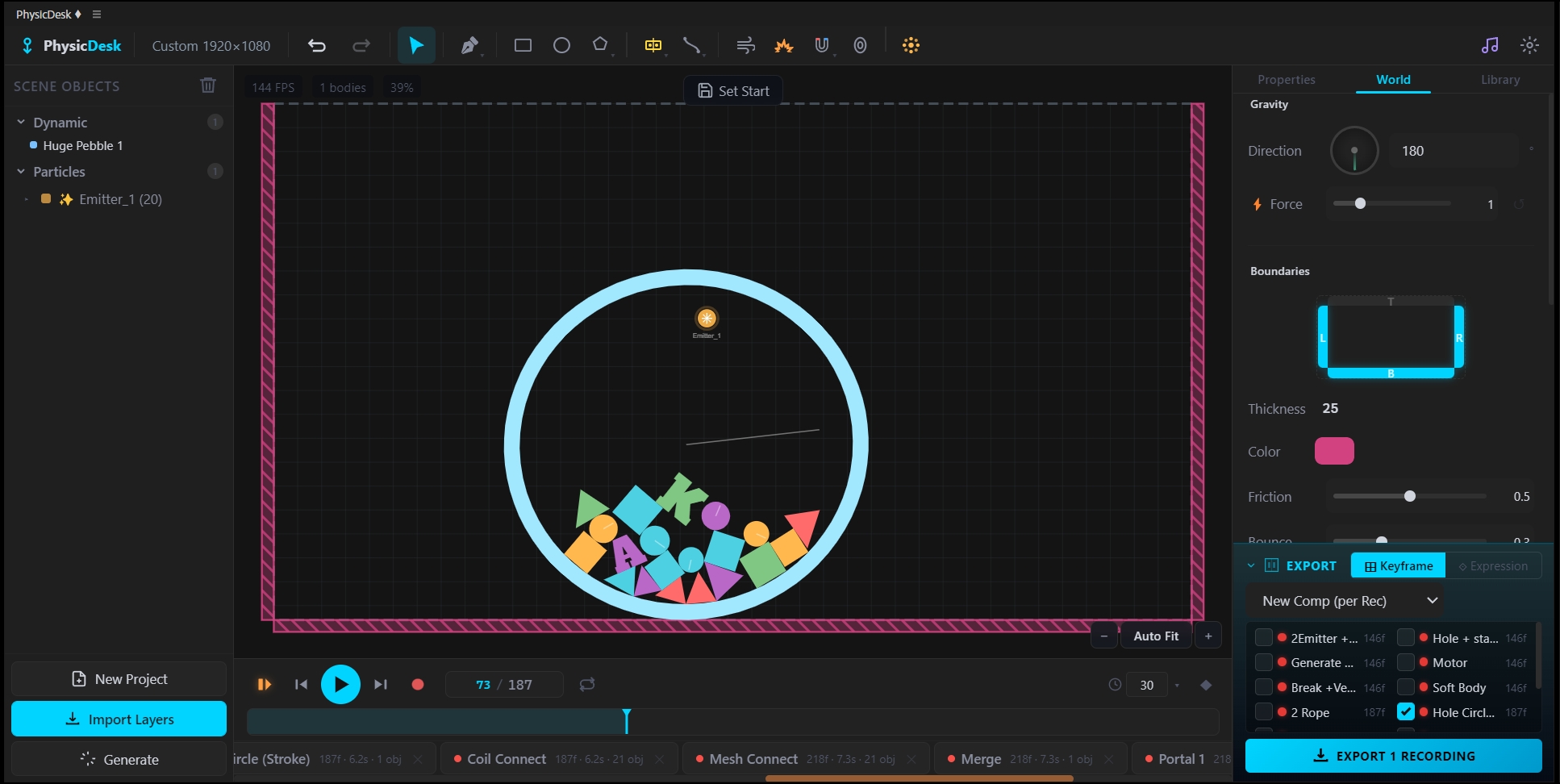The height and width of the screenshot is (784, 1560).
Task: Collapse the Dynamic group
Action: [x=21, y=122]
